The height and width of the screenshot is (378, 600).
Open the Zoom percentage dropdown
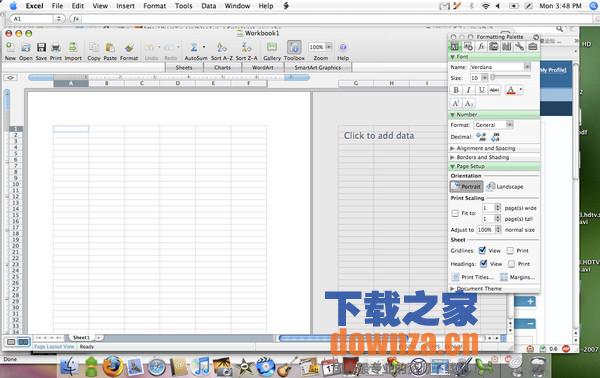pyautogui.click(x=329, y=47)
